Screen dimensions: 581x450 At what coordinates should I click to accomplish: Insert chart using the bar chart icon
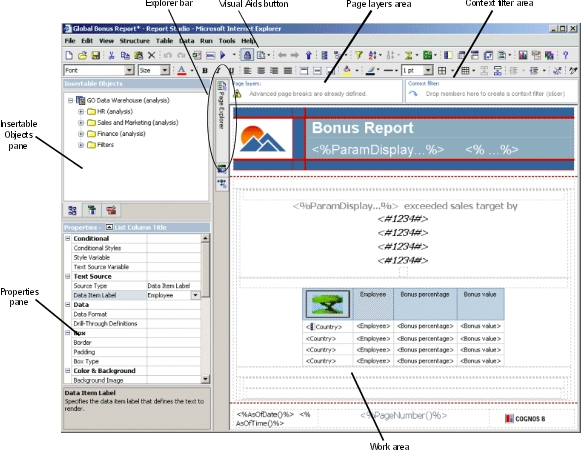[x=523, y=56]
